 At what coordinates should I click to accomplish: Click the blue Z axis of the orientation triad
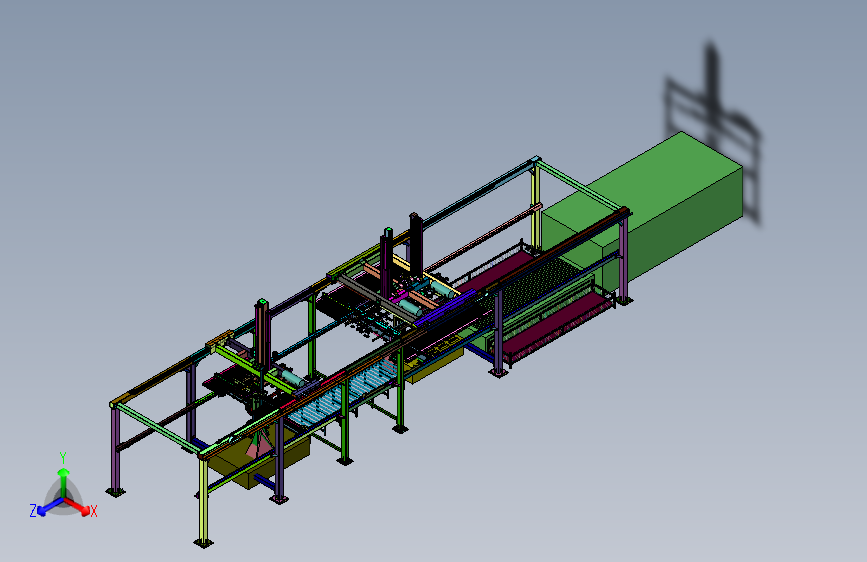click(50, 506)
